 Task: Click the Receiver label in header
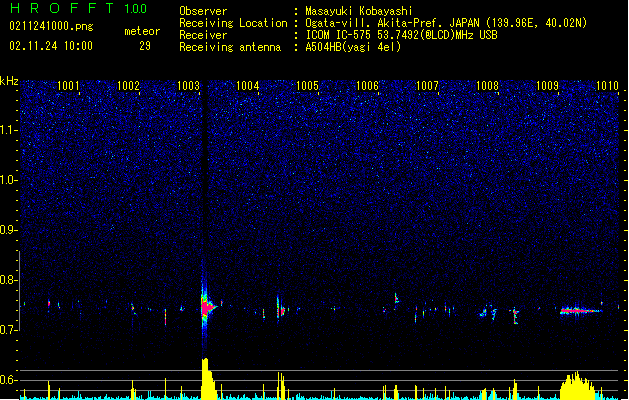click(x=203, y=35)
